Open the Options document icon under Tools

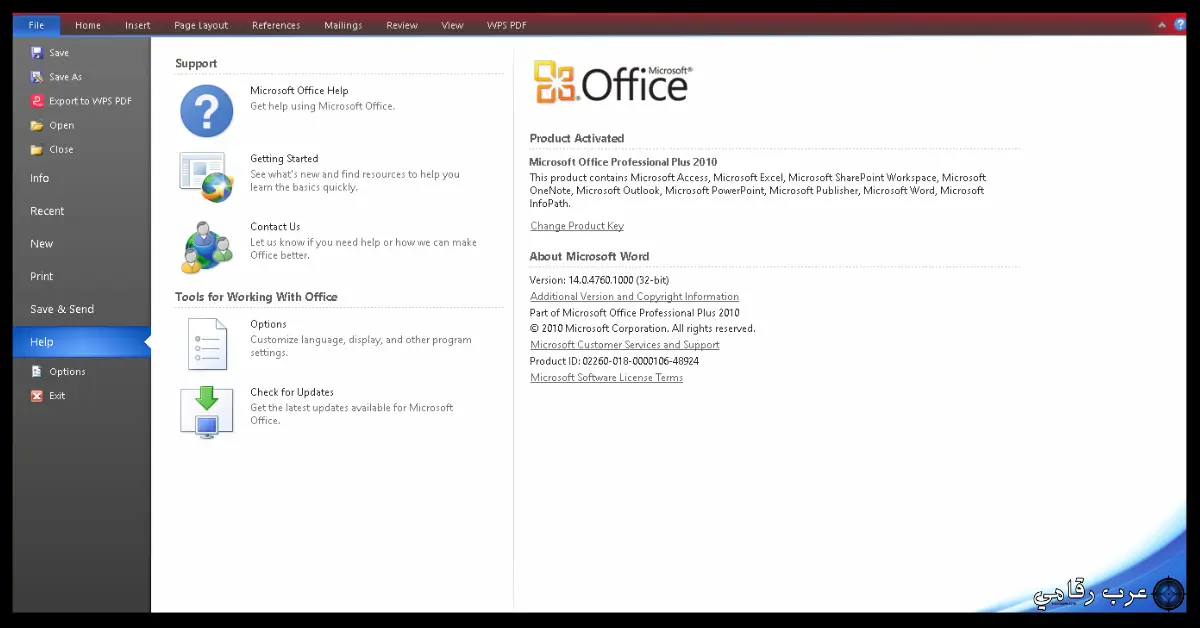[206, 344]
